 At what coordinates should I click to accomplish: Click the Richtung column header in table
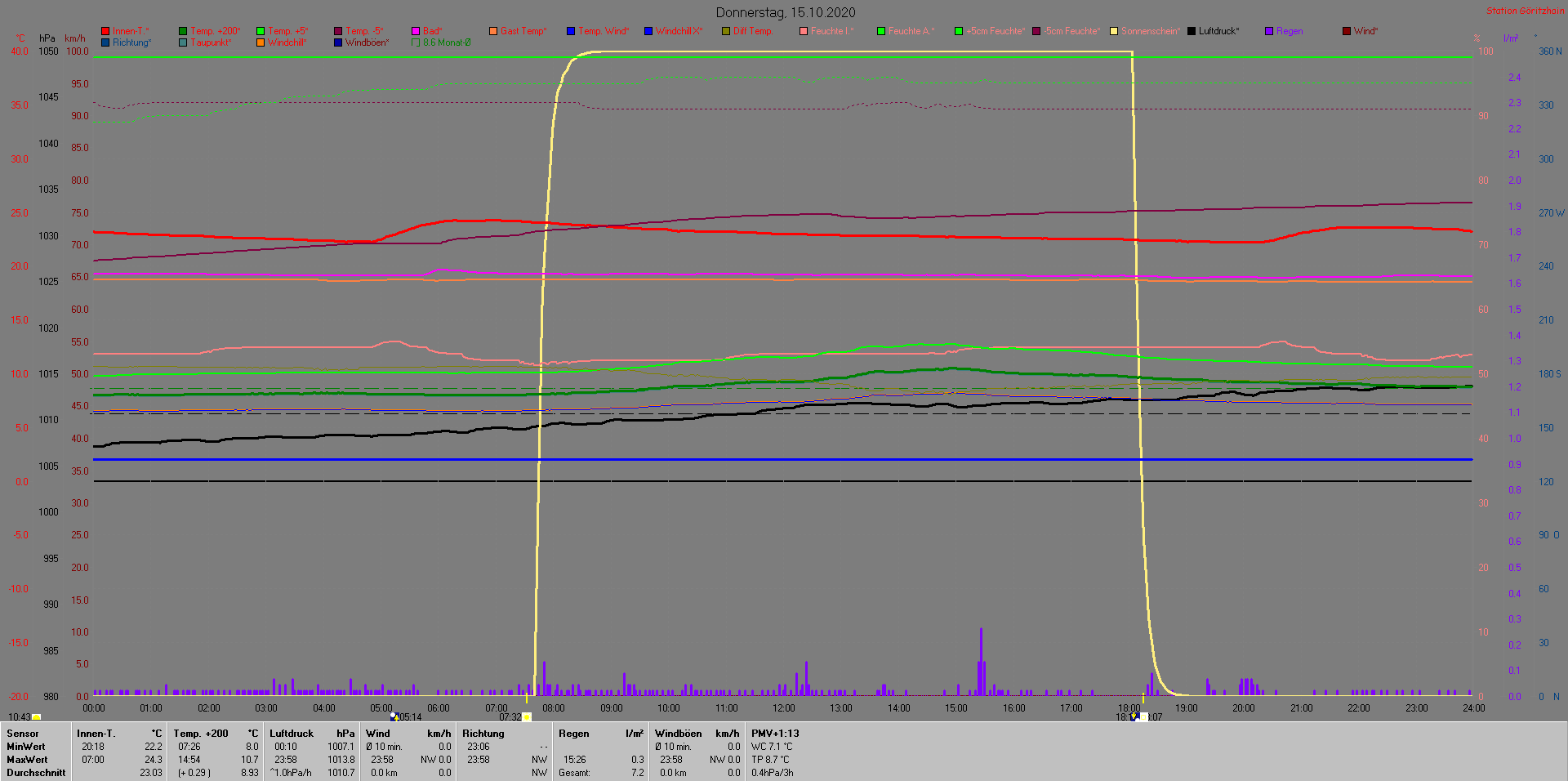pos(483,734)
